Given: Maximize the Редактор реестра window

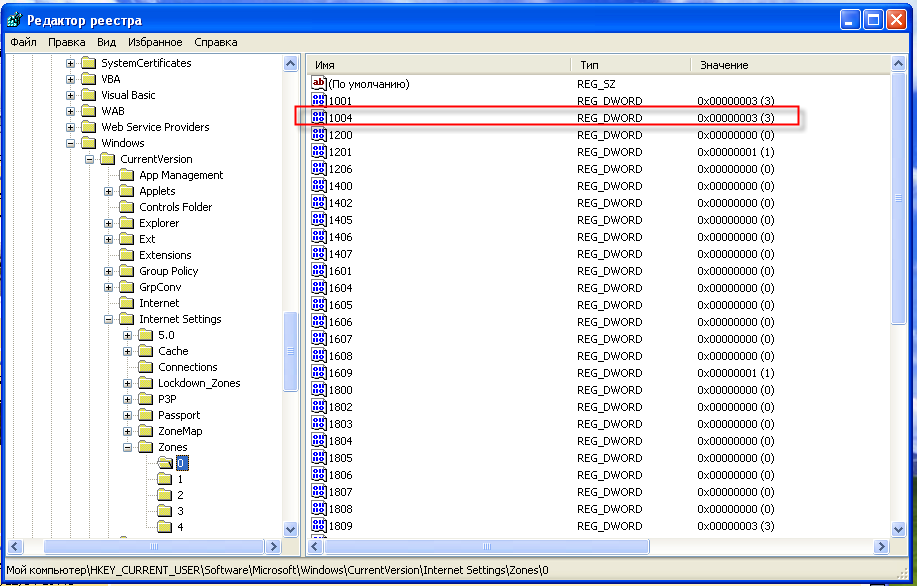Looking at the screenshot, I should (873, 20).
